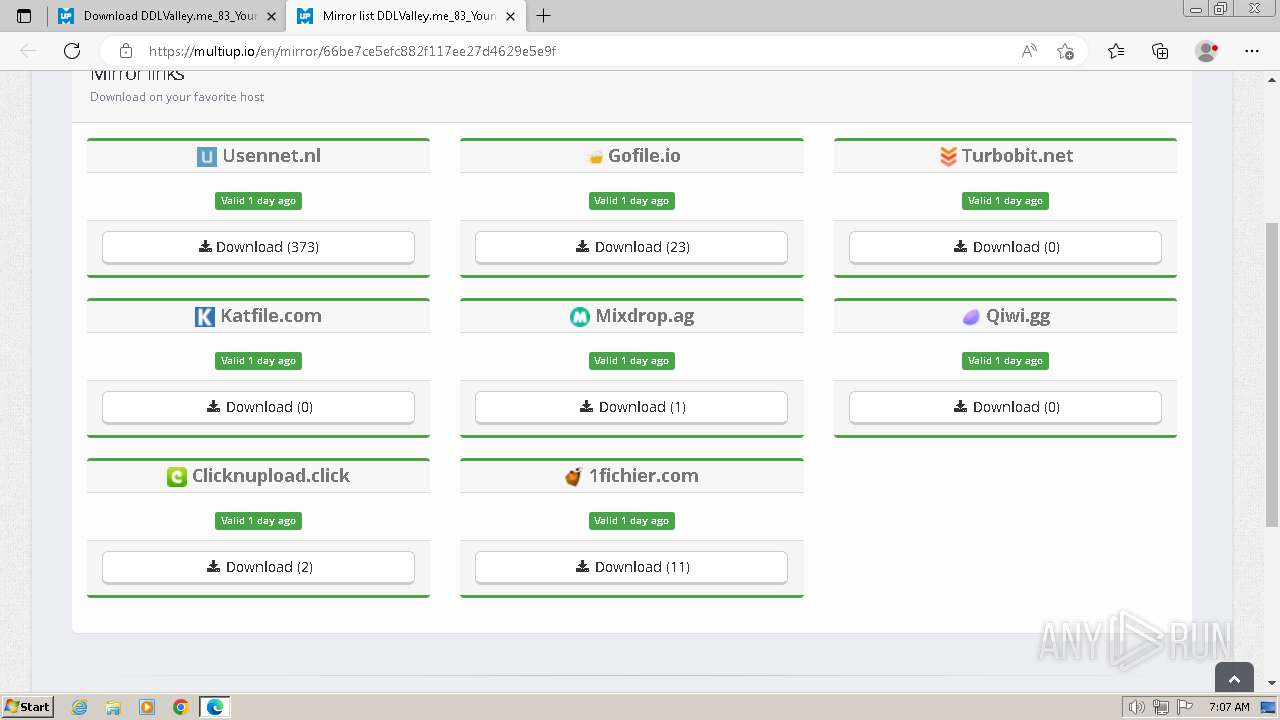This screenshot has height=720, width=1280.
Task: Refresh the current page
Action: tap(72, 51)
